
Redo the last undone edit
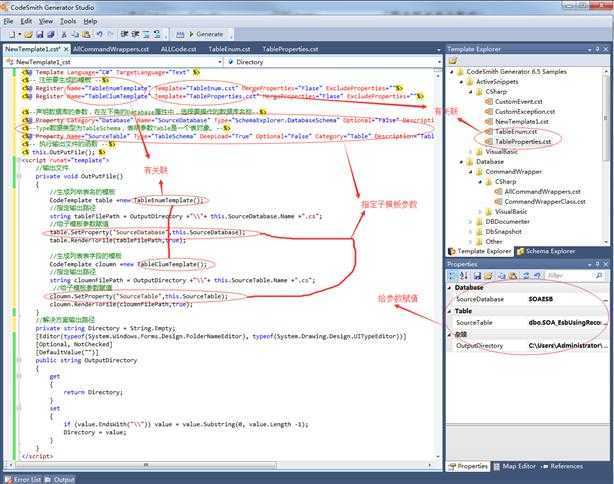point(110,34)
